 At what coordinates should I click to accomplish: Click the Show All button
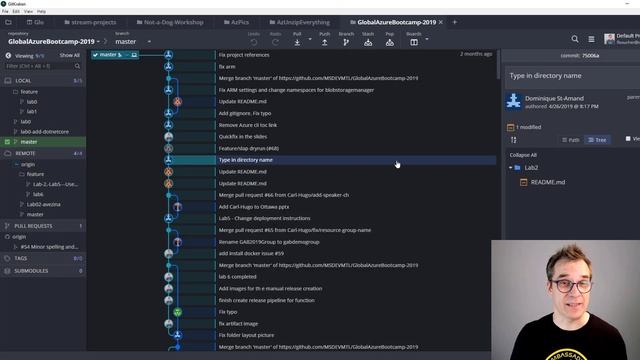(x=69, y=56)
